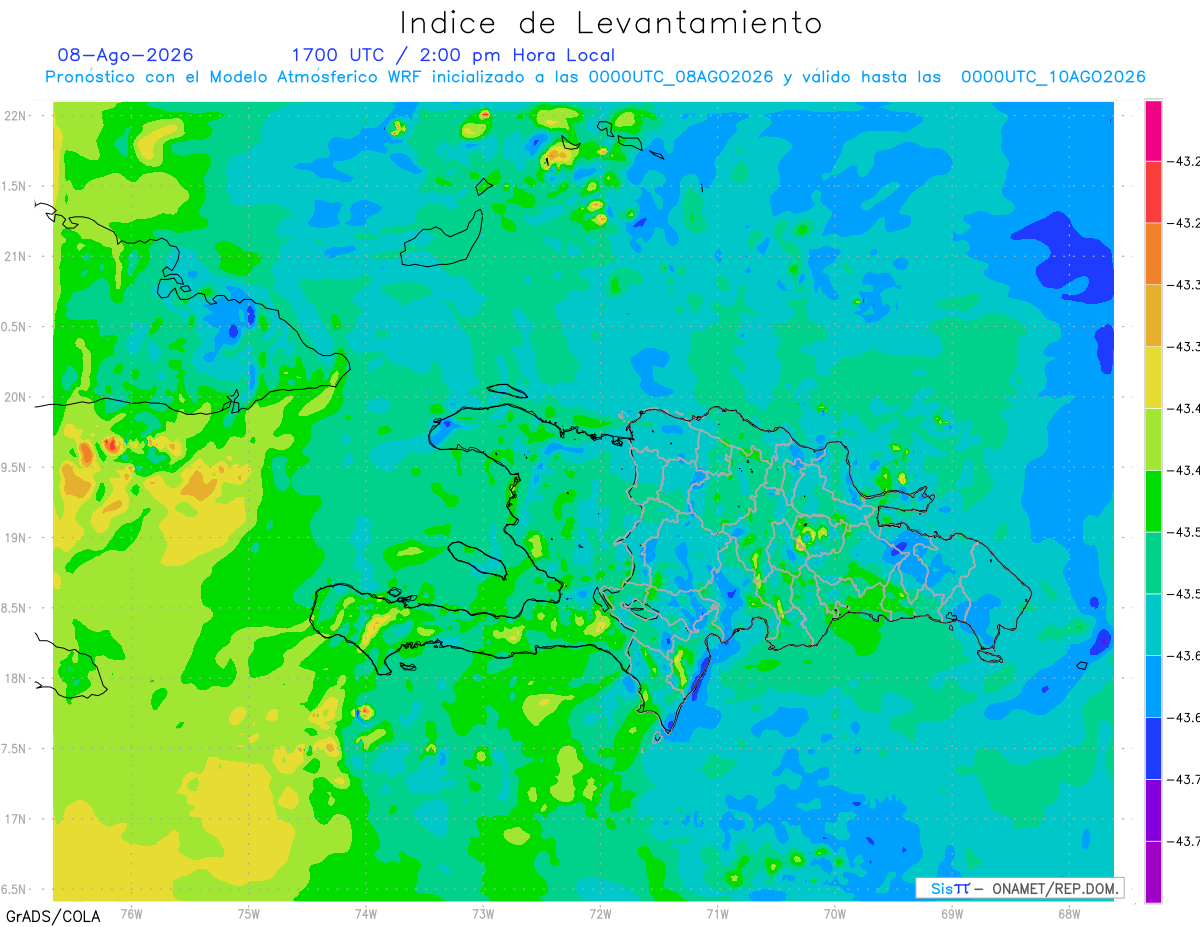
Task: Click the "75W" longitude label
Action: tap(249, 913)
